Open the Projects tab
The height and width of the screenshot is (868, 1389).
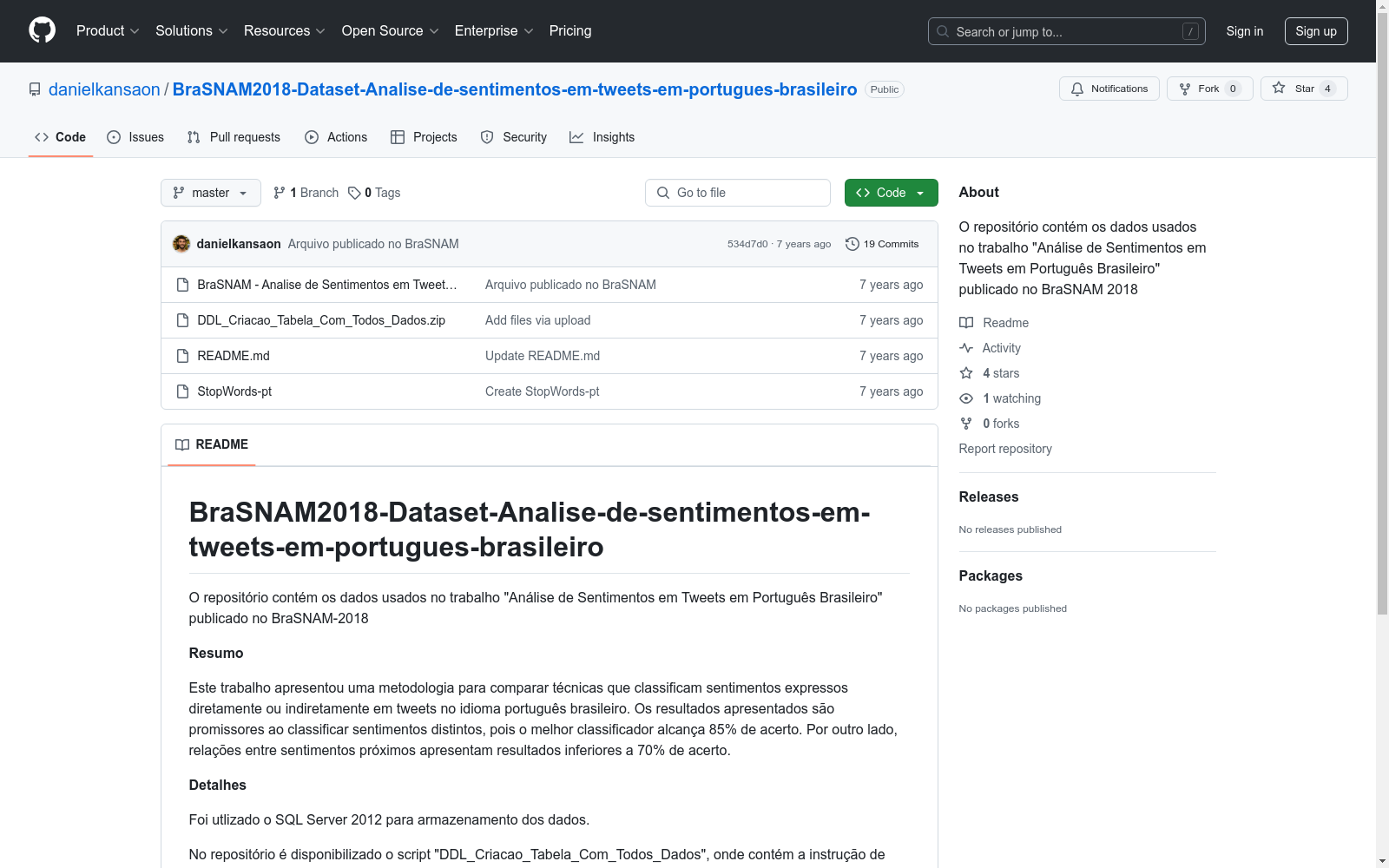[424, 137]
